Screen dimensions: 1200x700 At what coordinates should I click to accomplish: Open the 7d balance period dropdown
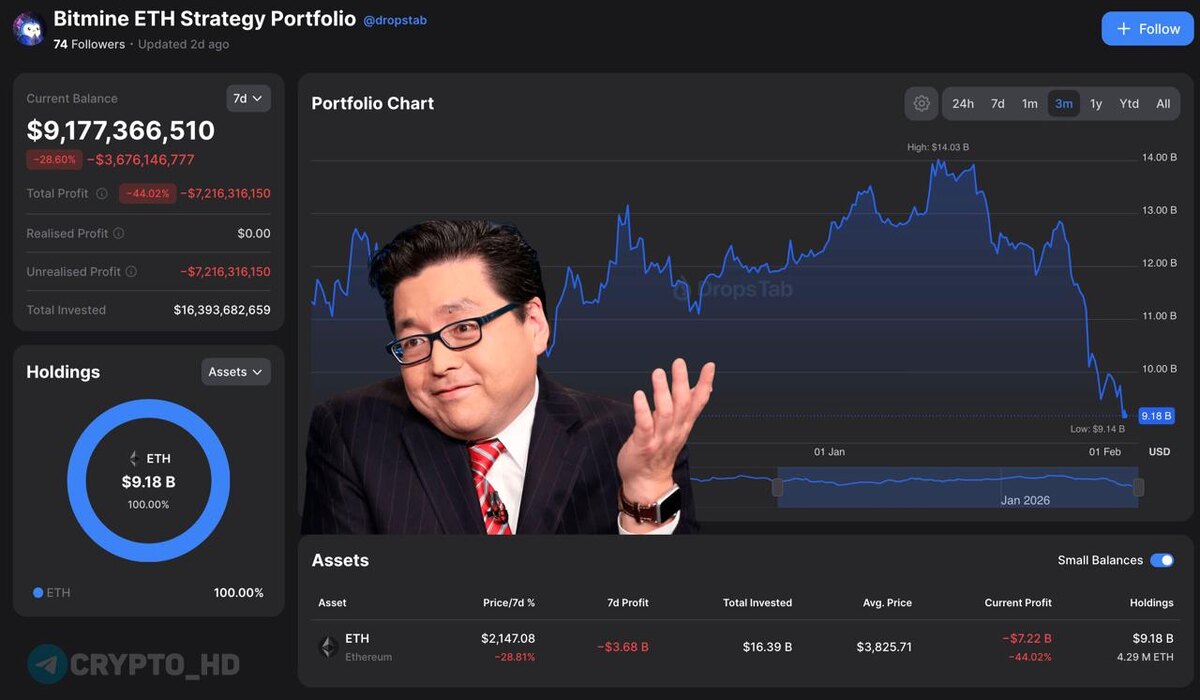(x=248, y=98)
